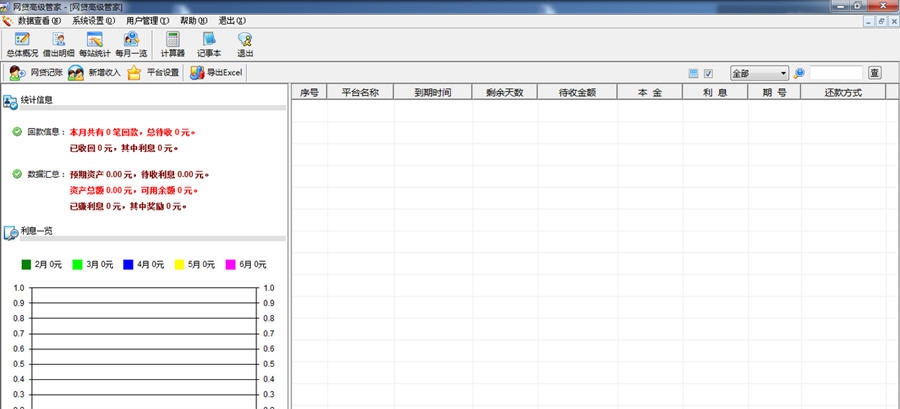Open 总体概况 overview toolbar icon
Image resolution: width=900 pixels, height=409 pixels.
click(x=22, y=44)
